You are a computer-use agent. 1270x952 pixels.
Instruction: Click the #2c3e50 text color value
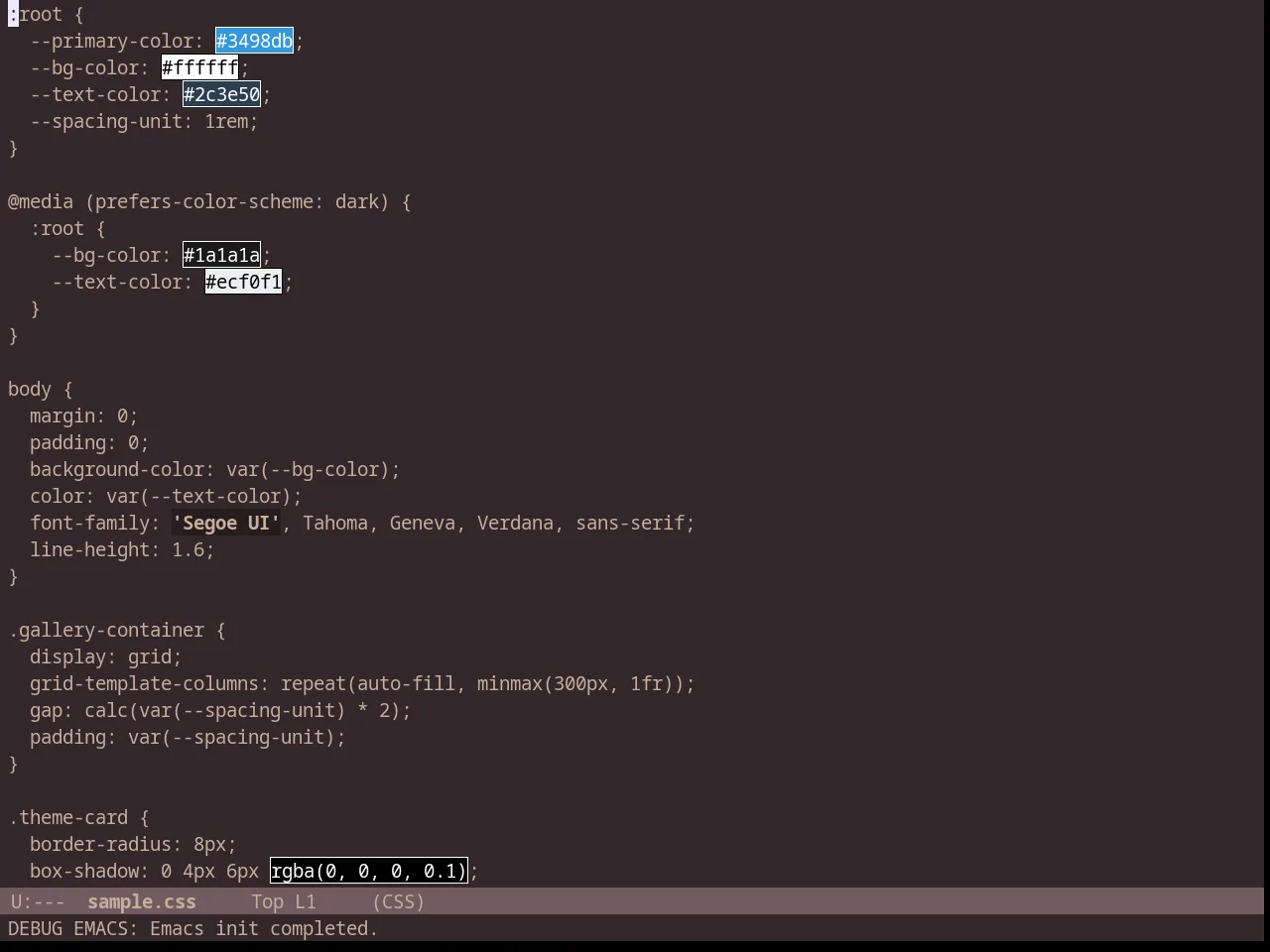[x=222, y=94]
